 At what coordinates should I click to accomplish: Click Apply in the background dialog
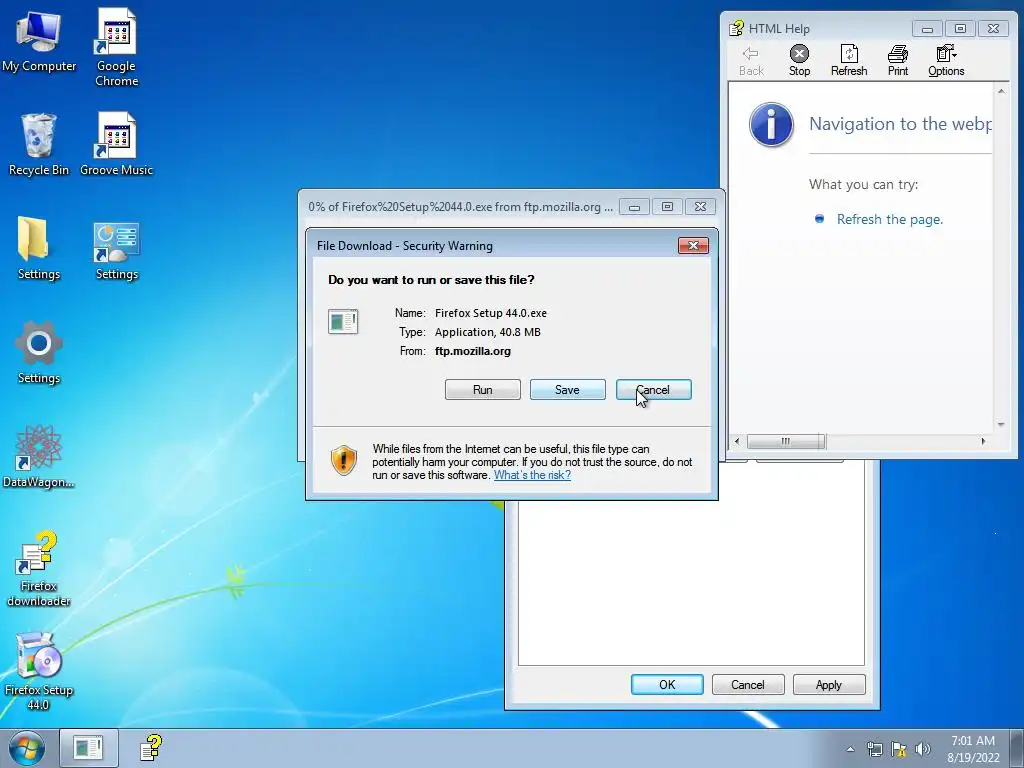tap(829, 684)
